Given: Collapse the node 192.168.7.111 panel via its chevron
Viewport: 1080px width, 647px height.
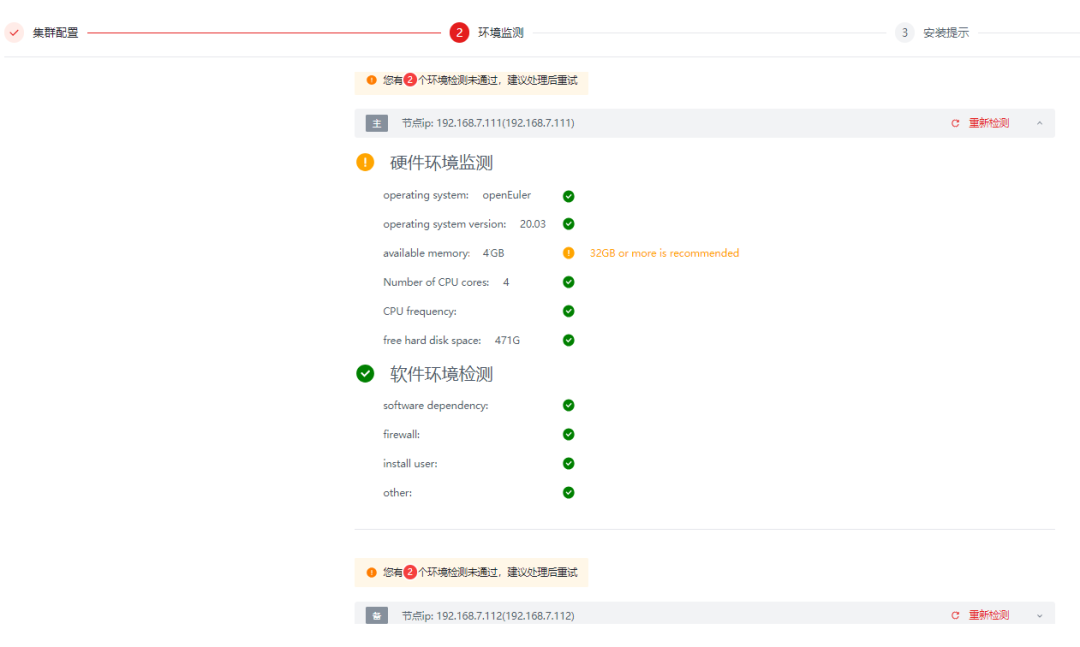Looking at the screenshot, I should point(1039,123).
